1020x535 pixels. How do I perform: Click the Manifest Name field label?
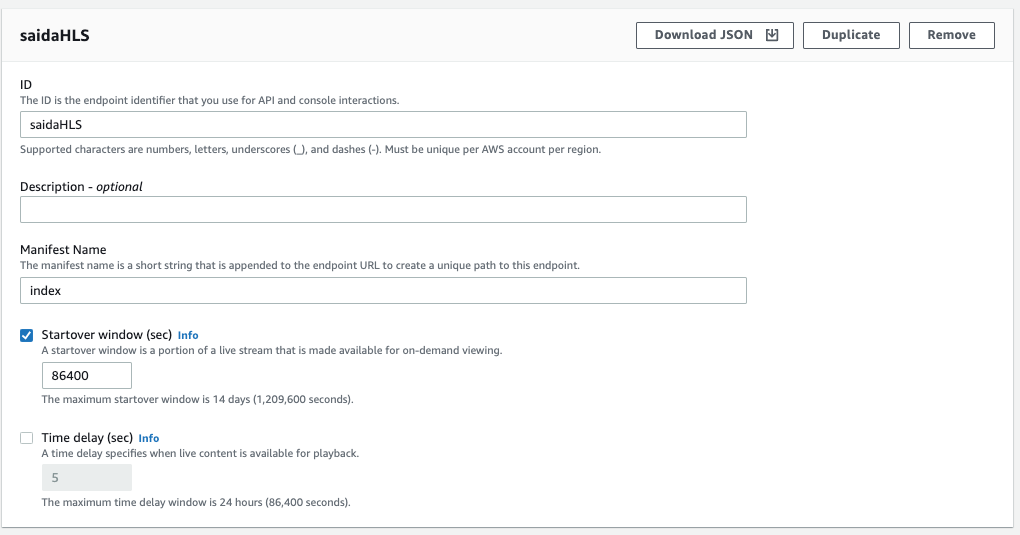tap(63, 250)
